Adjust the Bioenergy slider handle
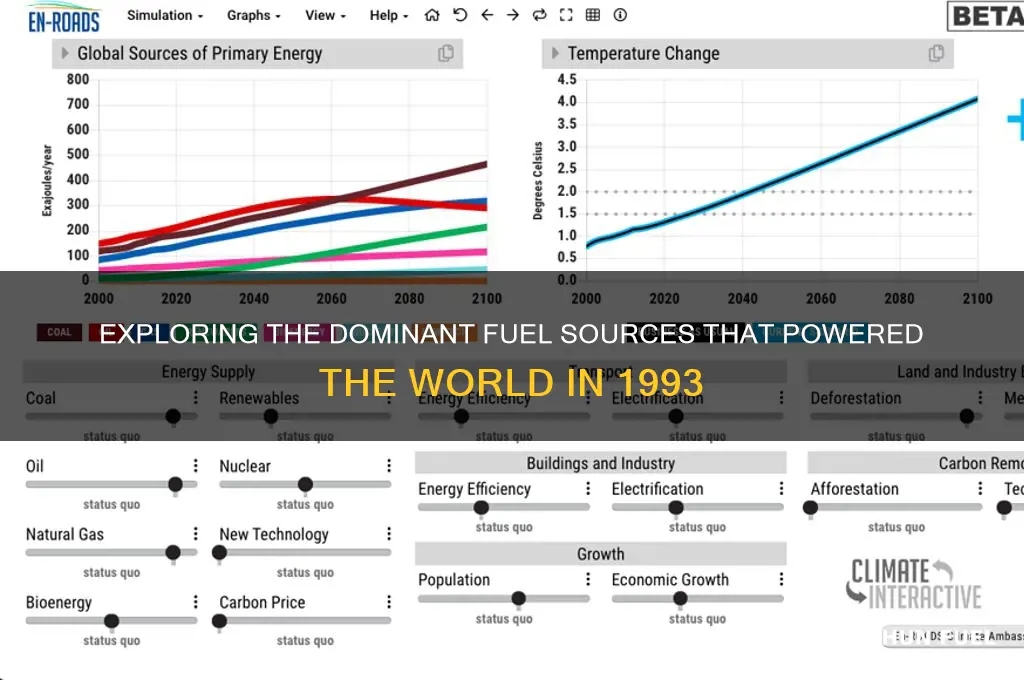This screenshot has height=680, width=1024. click(112, 621)
